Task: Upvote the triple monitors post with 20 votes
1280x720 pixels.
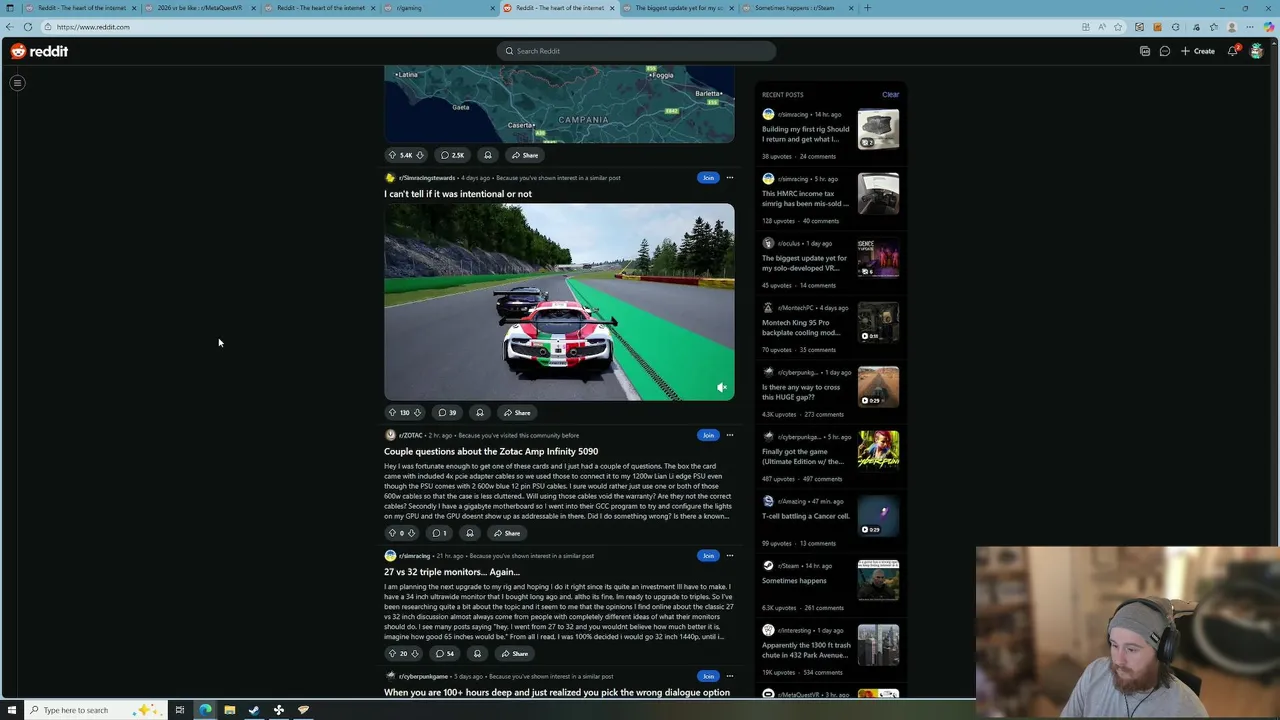Action: point(392,653)
